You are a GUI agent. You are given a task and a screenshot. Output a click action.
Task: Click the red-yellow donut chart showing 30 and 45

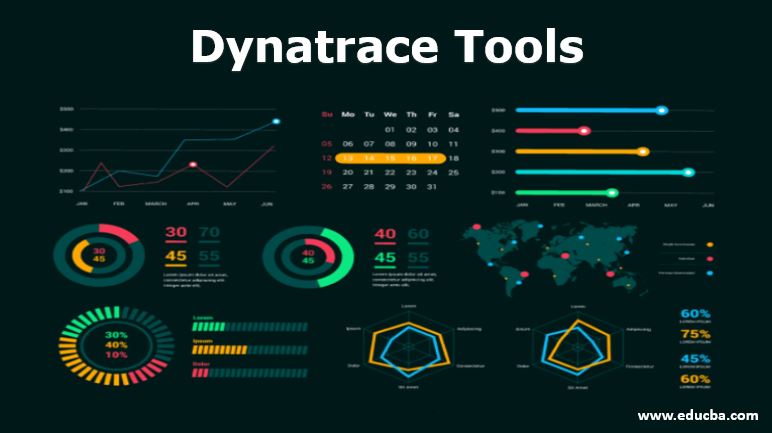[99, 255]
